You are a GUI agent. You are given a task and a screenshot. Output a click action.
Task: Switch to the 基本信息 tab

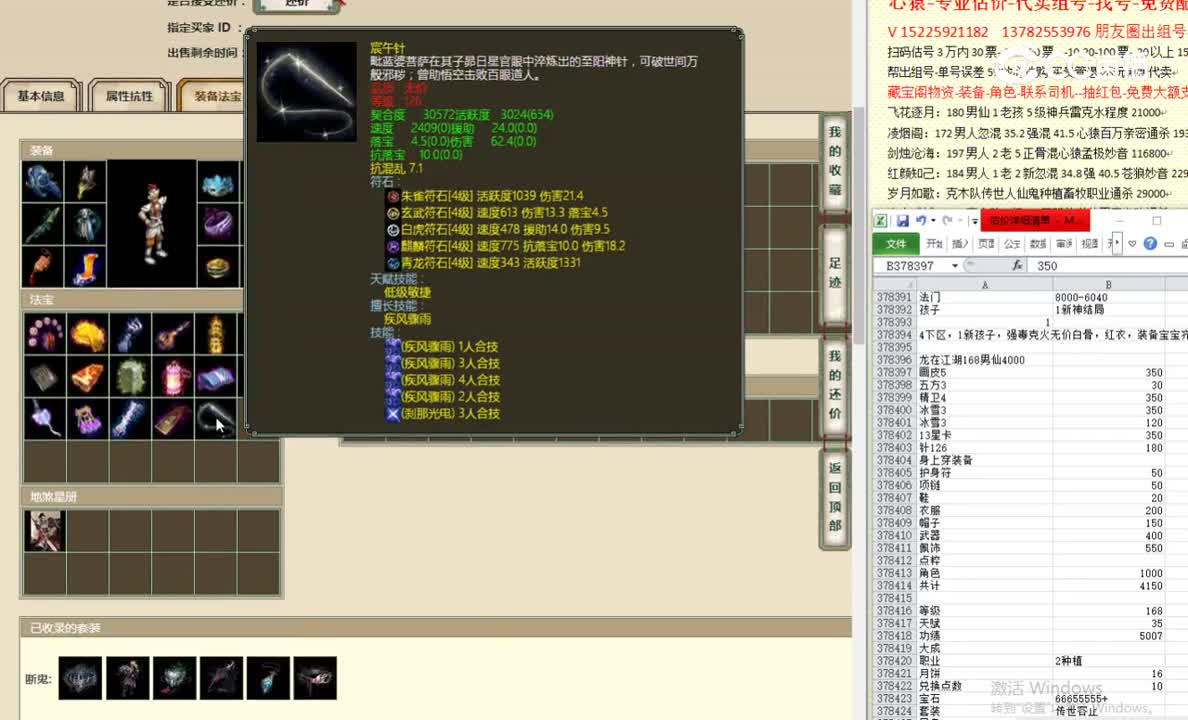(x=40, y=96)
